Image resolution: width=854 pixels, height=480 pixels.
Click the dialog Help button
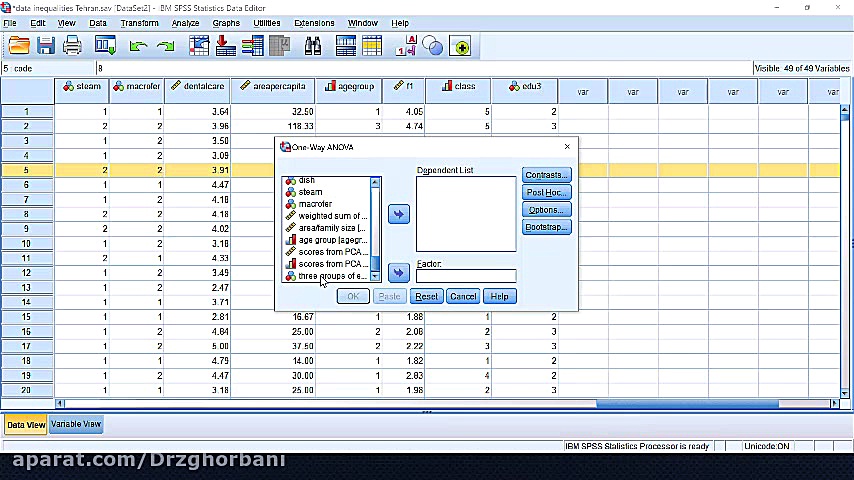tap(499, 296)
